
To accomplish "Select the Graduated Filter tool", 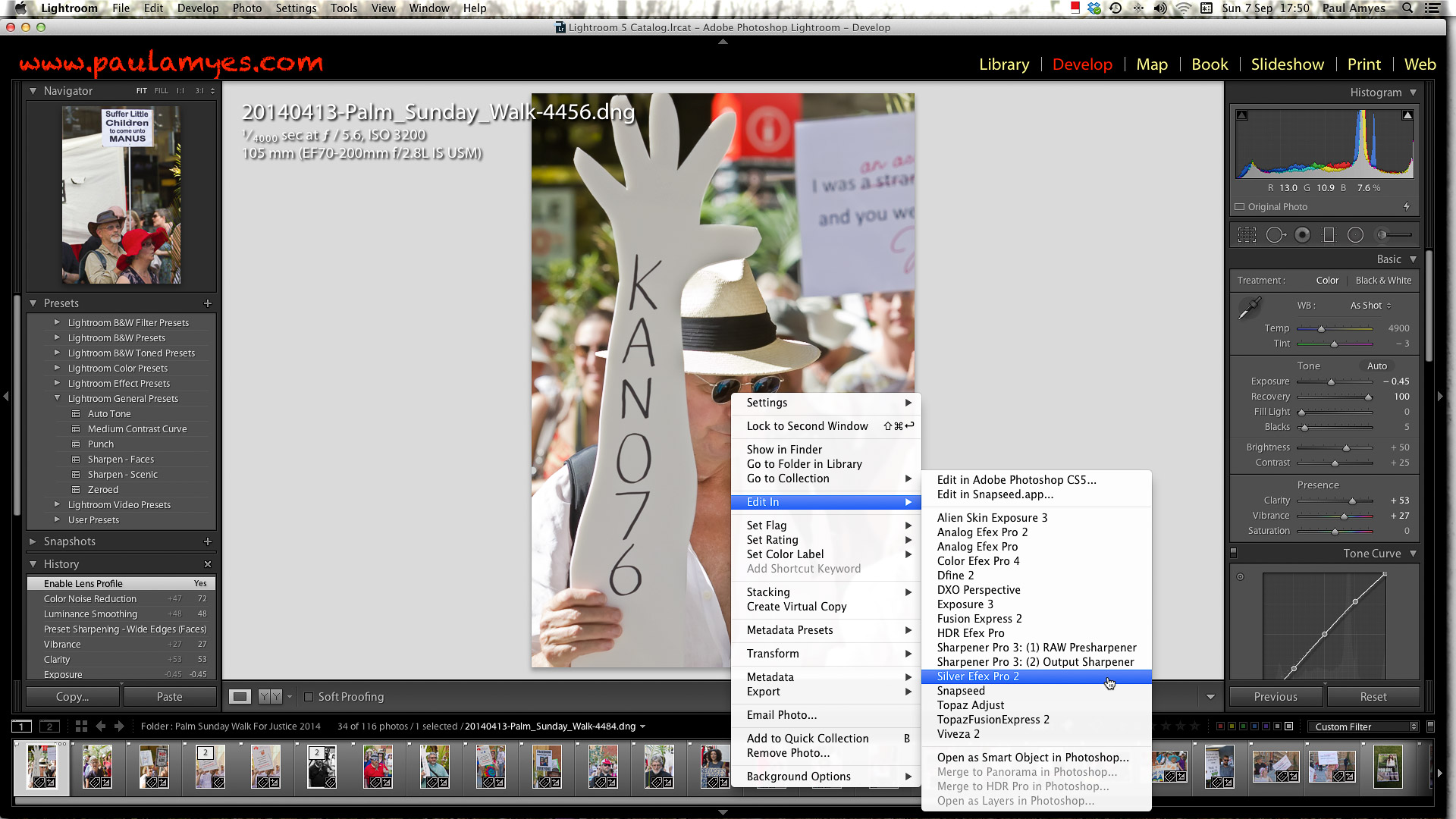I will click(1329, 235).
